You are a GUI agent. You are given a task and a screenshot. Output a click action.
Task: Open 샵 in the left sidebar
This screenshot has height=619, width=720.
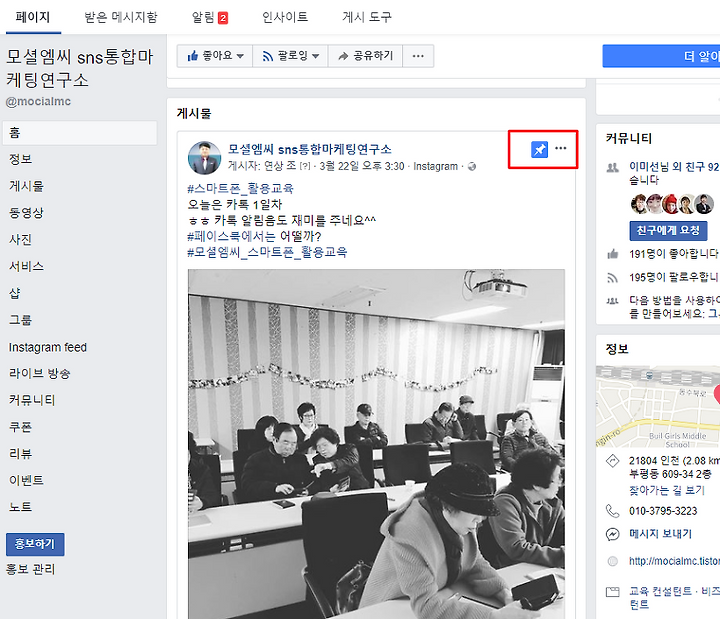15,293
